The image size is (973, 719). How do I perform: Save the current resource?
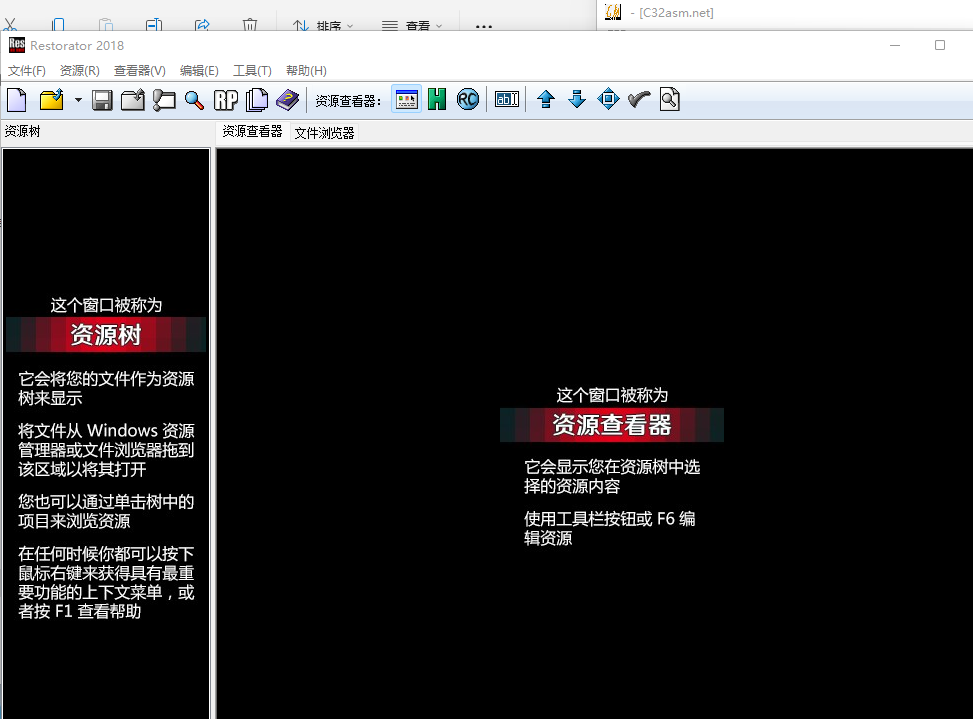coord(102,99)
